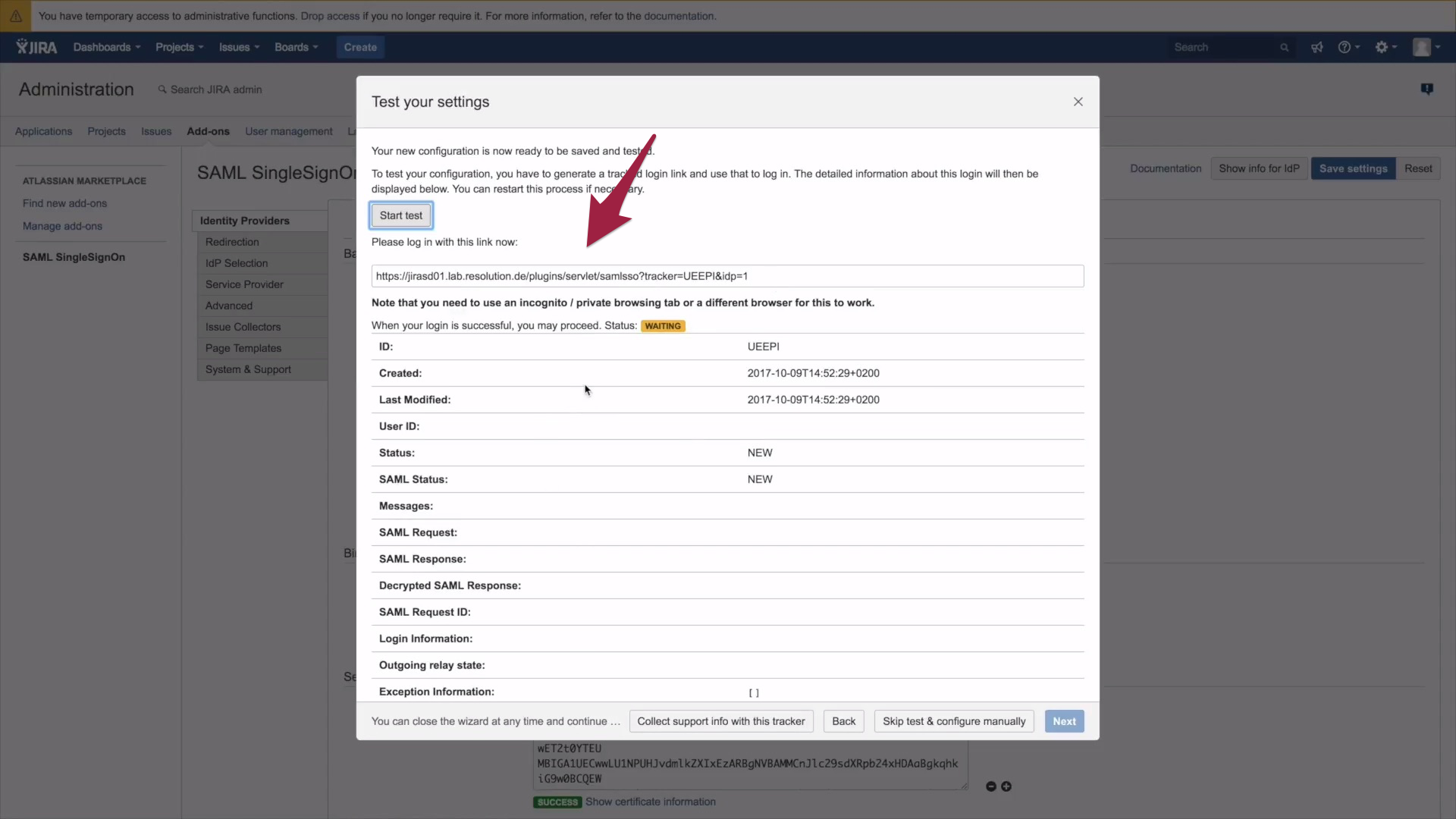Switch to User management tab
This screenshot has height=819, width=1456.
(x=289, y=131)
